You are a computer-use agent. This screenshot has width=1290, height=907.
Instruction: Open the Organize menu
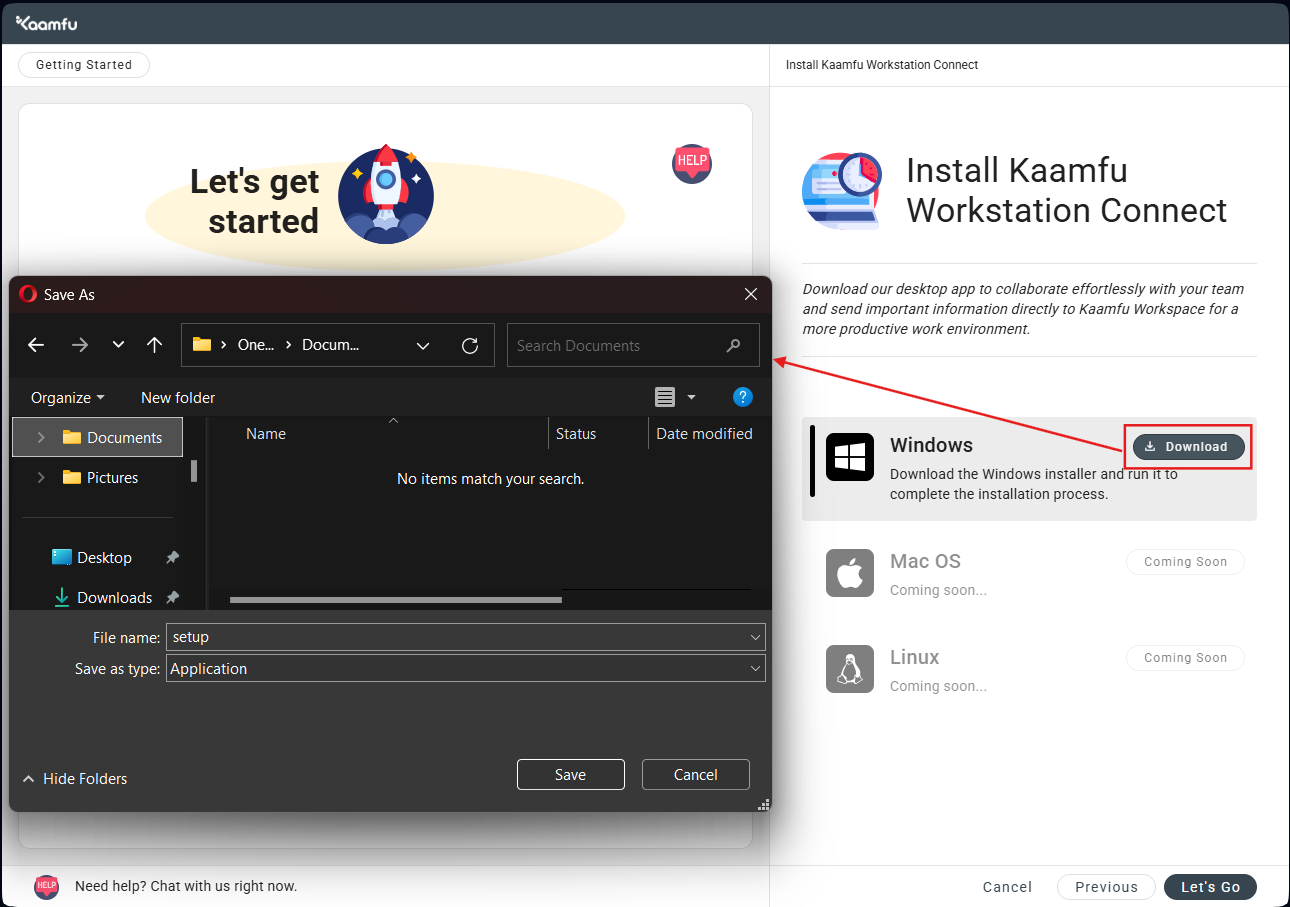(x=68, y=397)
